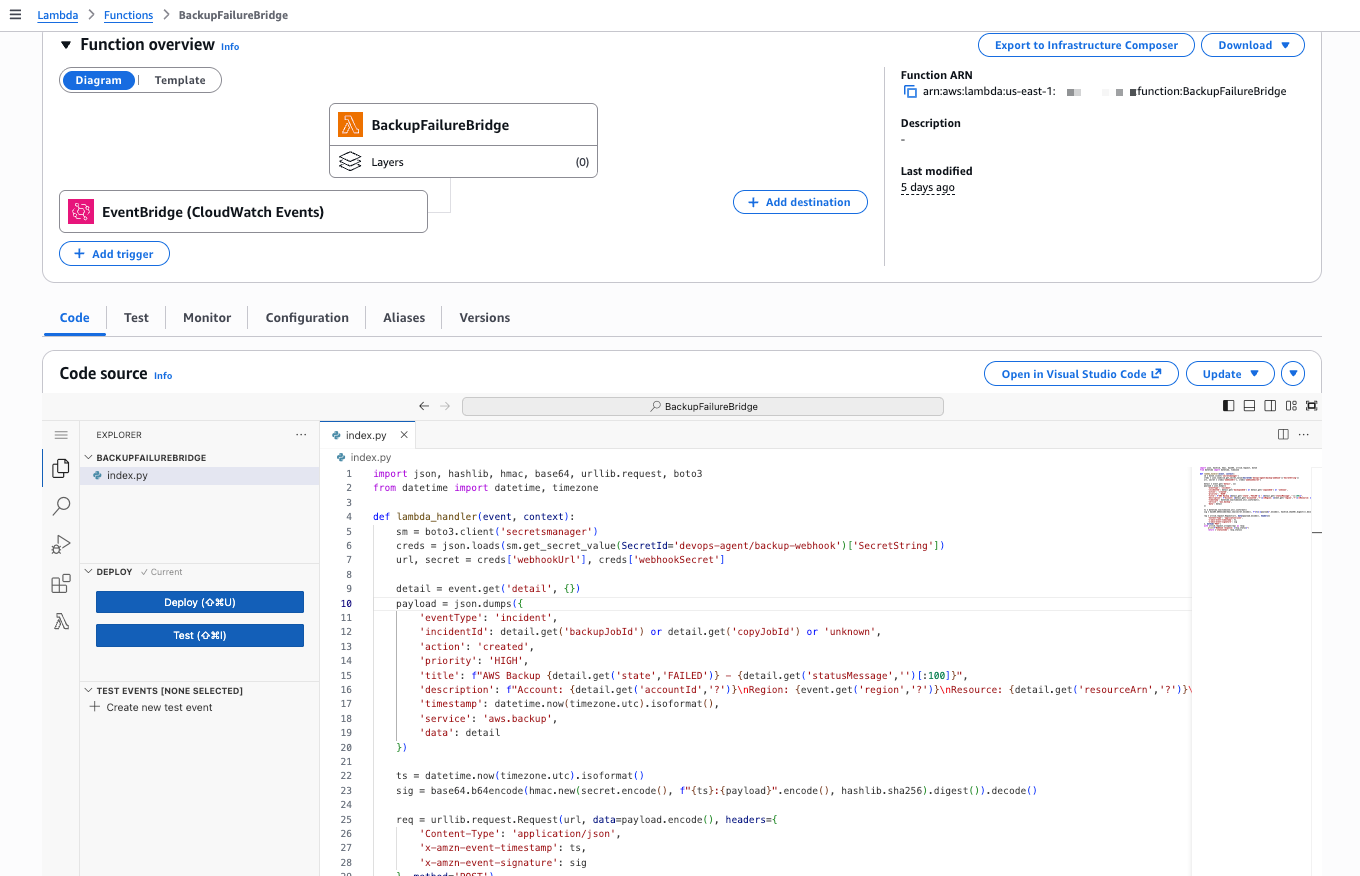Open editor More Actions ellipsis
The width and height of the screenshot is (1360, 876).
[1304, 435]
